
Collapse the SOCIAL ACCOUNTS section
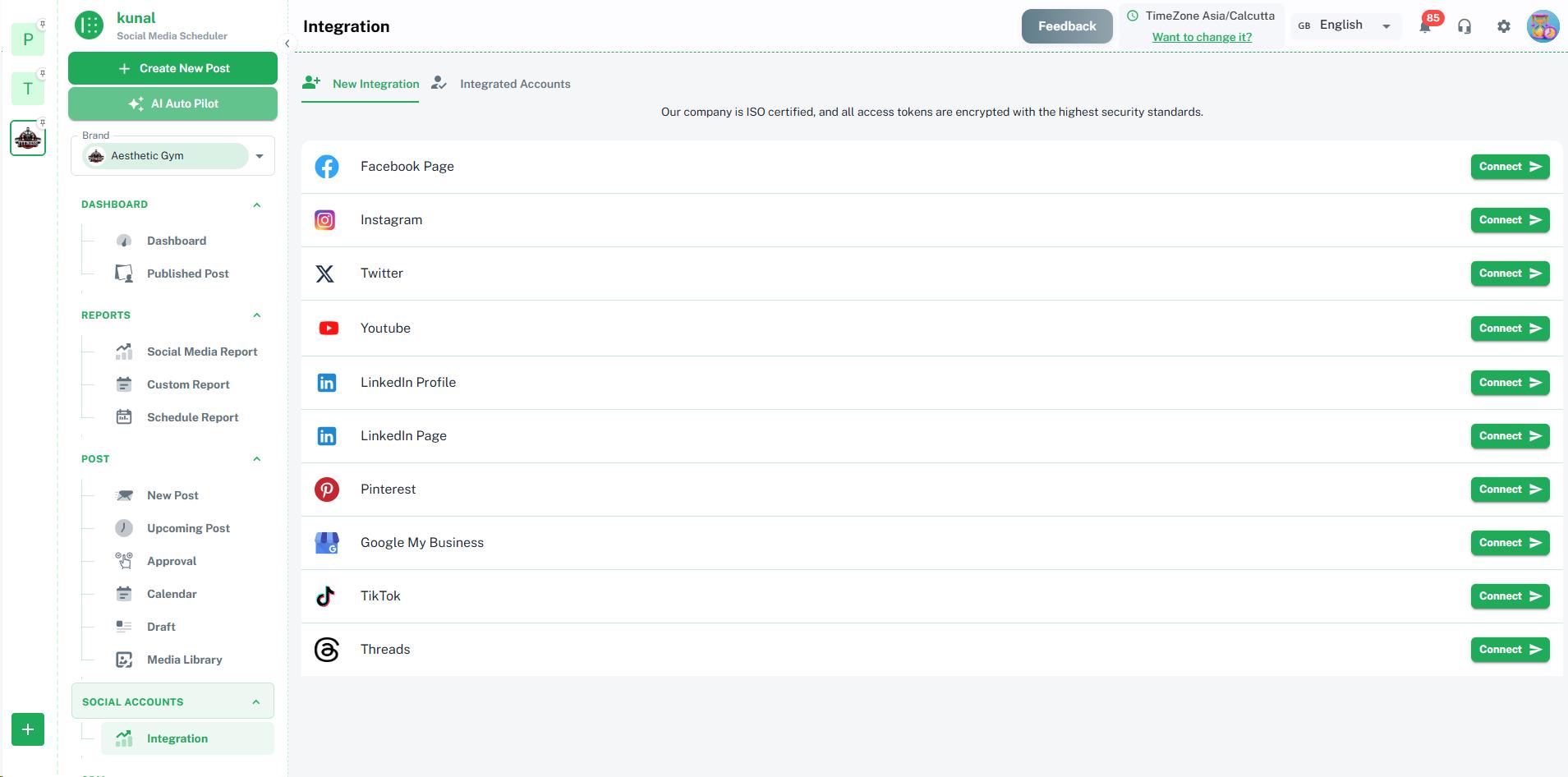click(x=255, y=702)
